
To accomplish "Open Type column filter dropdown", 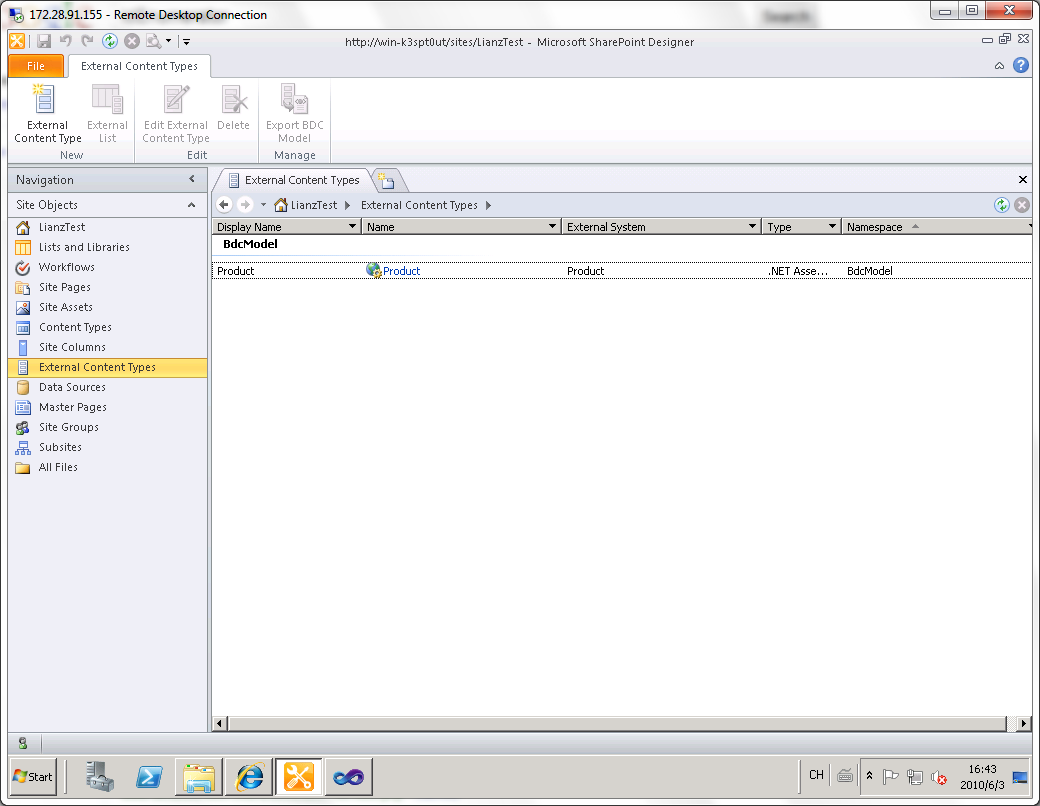I will [832, 226].
